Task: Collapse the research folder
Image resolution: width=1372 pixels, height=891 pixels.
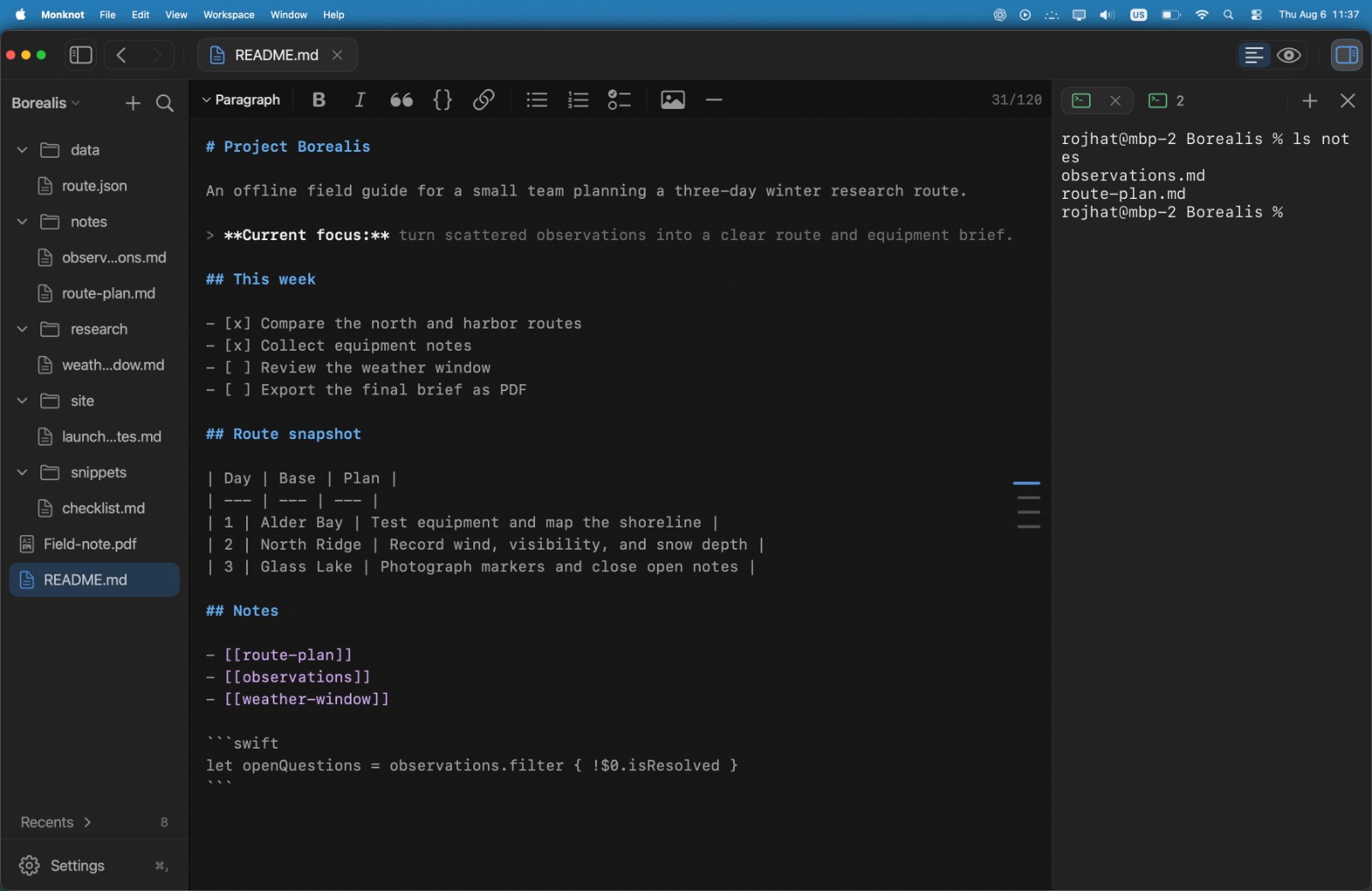Action: coord(22,329)
